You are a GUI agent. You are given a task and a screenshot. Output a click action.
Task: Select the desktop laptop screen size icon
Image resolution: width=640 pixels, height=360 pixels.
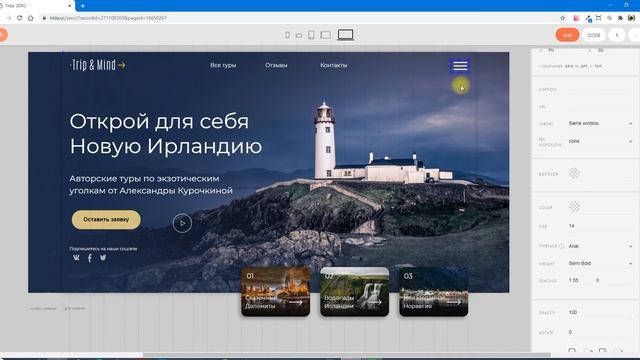[345, 35]
